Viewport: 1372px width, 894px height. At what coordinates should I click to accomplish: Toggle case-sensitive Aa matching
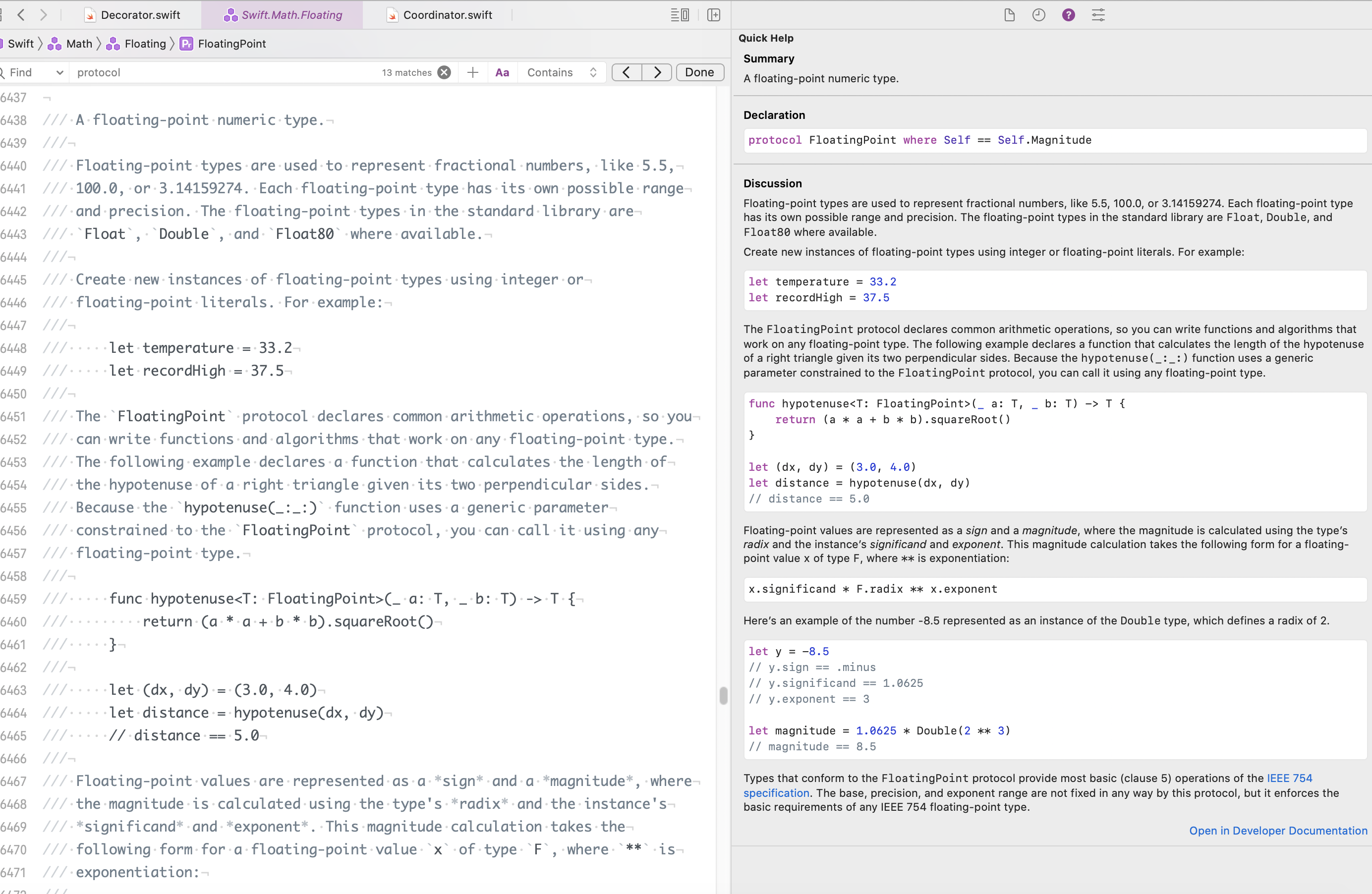[x=502, y=73]
